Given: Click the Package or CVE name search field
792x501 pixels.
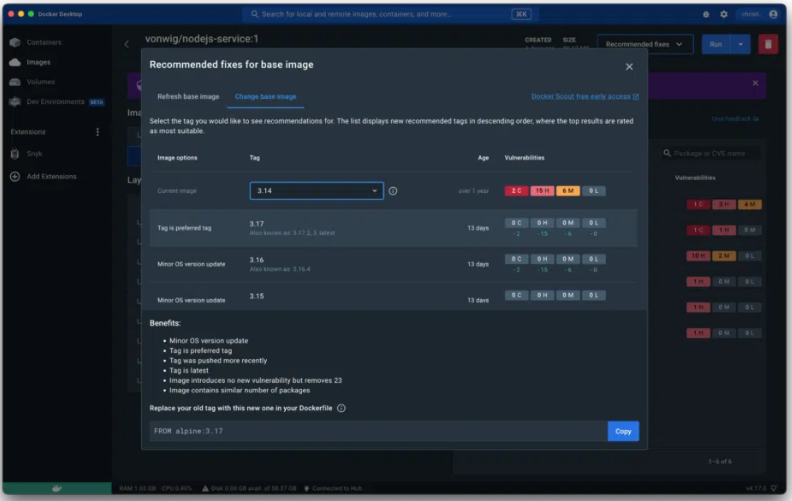Looking at the screenshot, I should click(711, 153).
